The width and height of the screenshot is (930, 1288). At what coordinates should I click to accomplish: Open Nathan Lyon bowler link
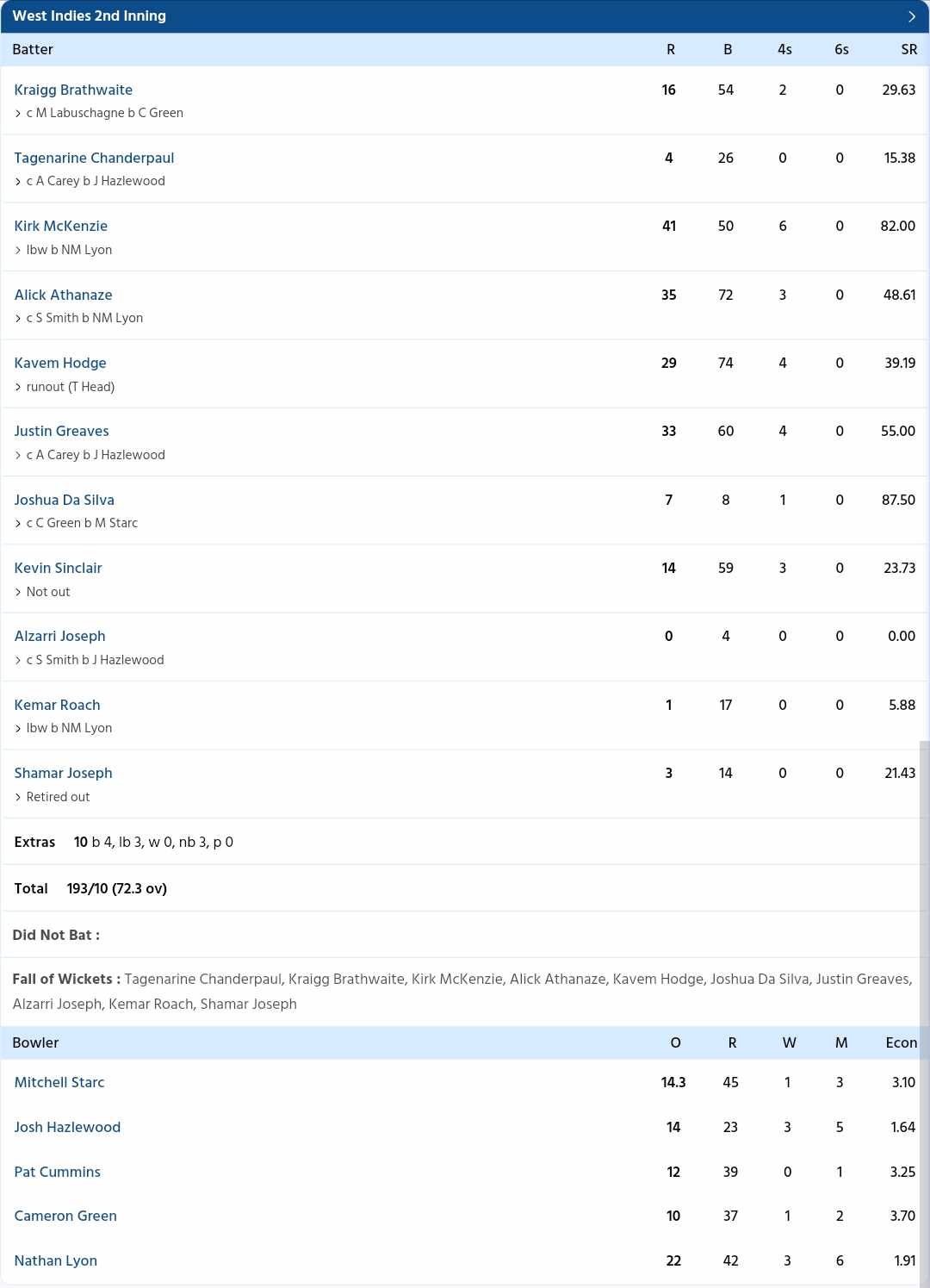click(x=56, y=1260)
